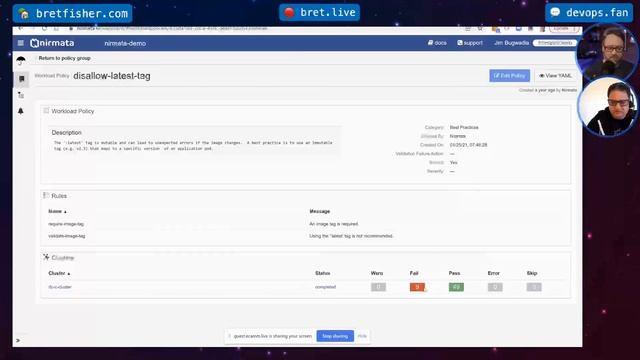Click the Status column header
Viewport: 640px width, 360px height.
[322, 273]
